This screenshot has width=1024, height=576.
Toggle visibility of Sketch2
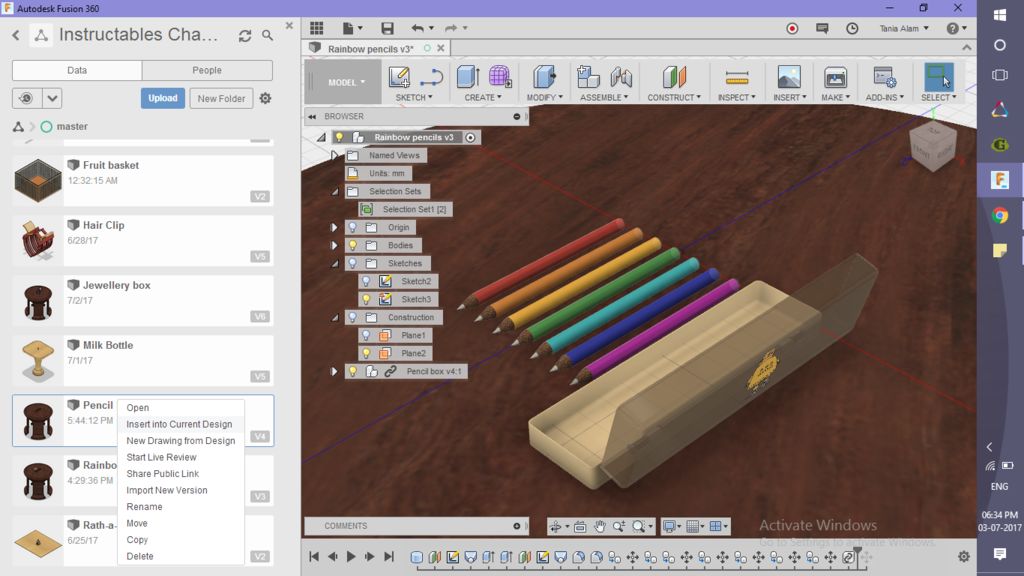click(x=366, y=281)
